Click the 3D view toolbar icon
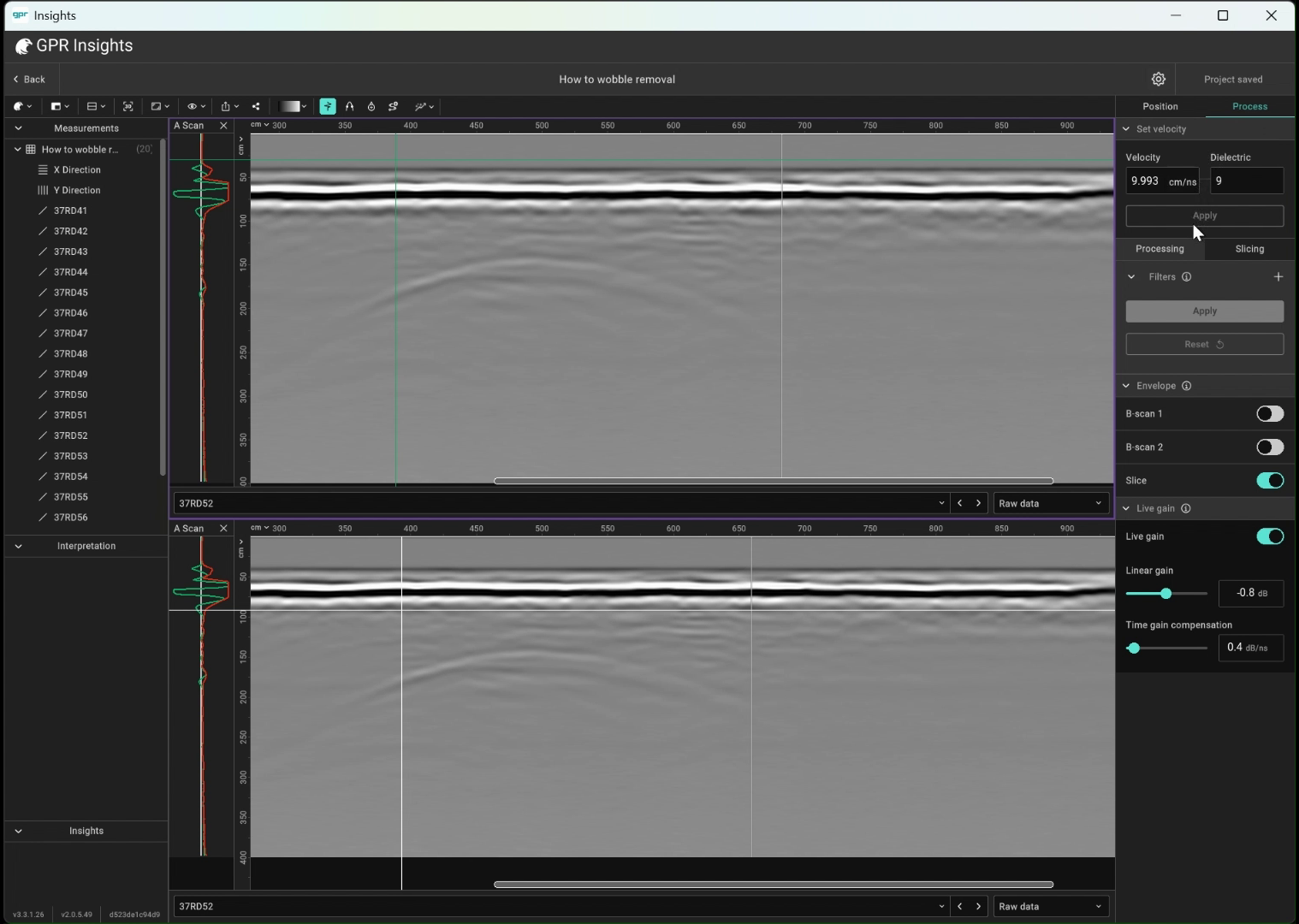This screenshot has height=924, width=1299. tap(128, 106)
